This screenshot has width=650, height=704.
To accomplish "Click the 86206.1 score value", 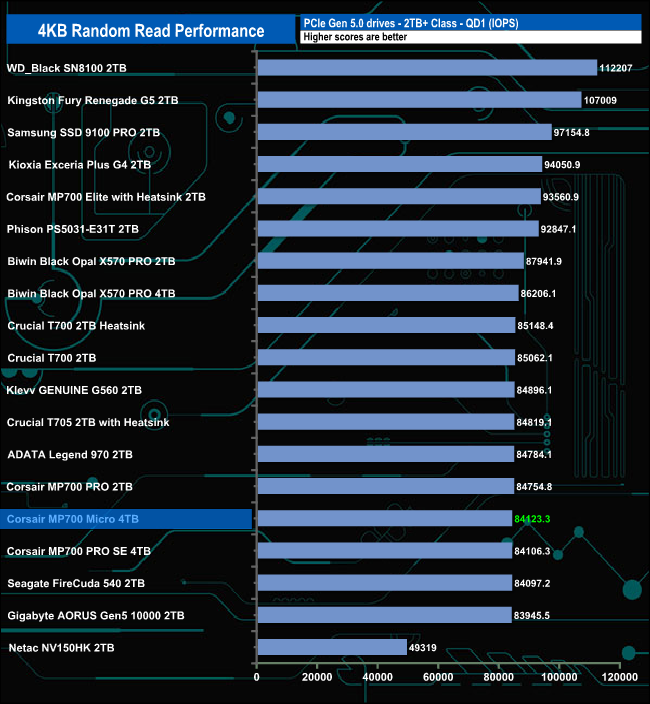I will coord(538,294).
